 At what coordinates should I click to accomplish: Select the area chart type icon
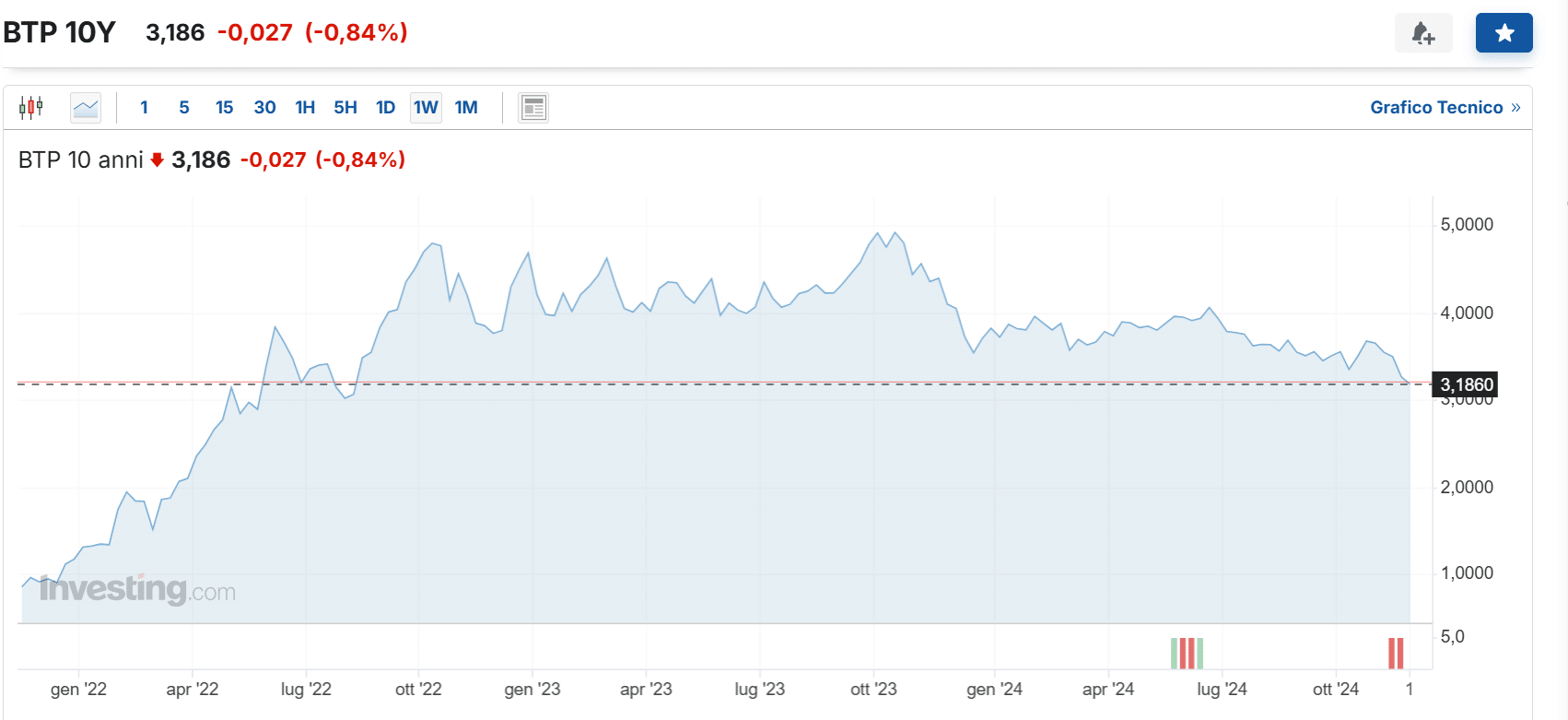[86, 108]
